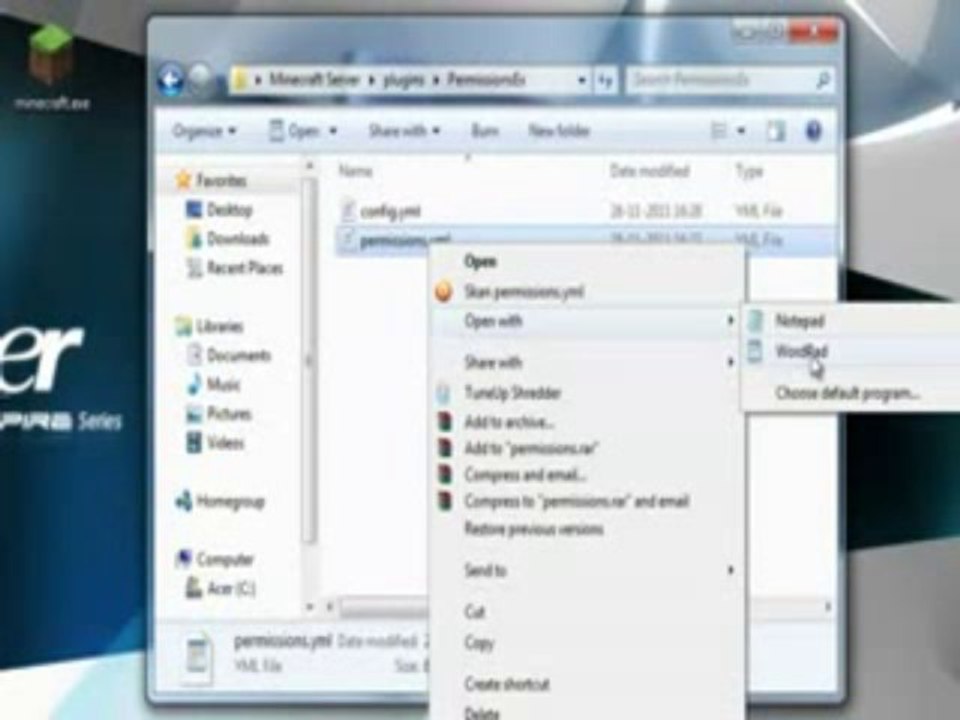Sort by Date modified column header

point(650,171)
